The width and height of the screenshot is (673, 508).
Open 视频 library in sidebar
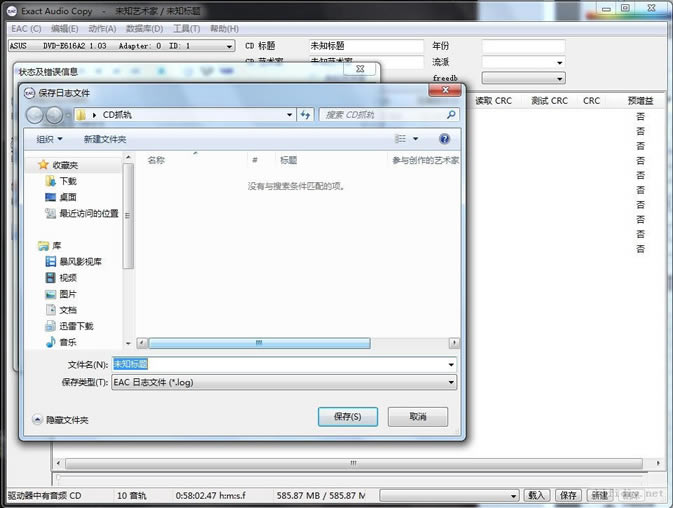tap(61, 278)
